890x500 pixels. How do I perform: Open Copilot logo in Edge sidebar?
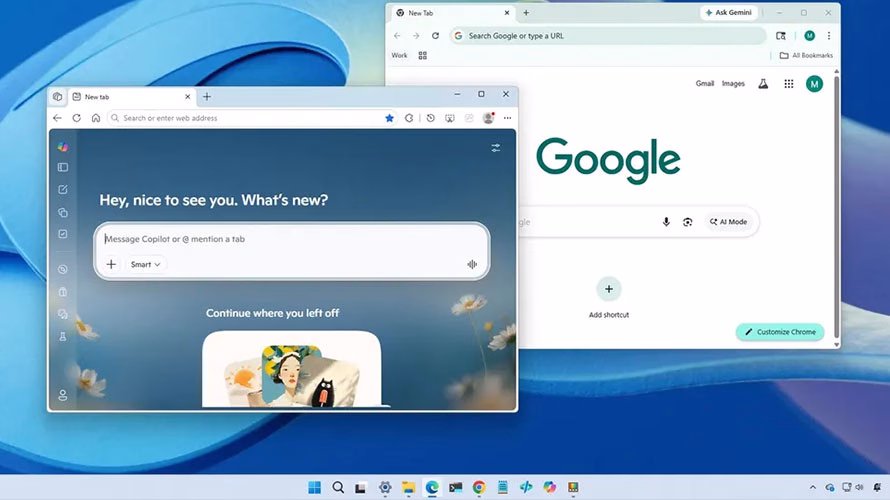63,147
